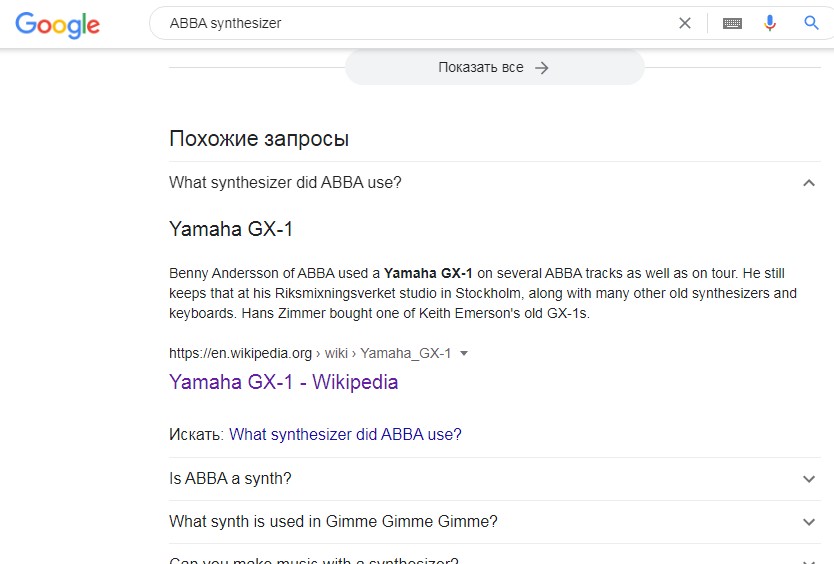Open dropdown arrow beside Wikipedia URL
Viewport: 834px width, 564px height.
coord(464,353)
